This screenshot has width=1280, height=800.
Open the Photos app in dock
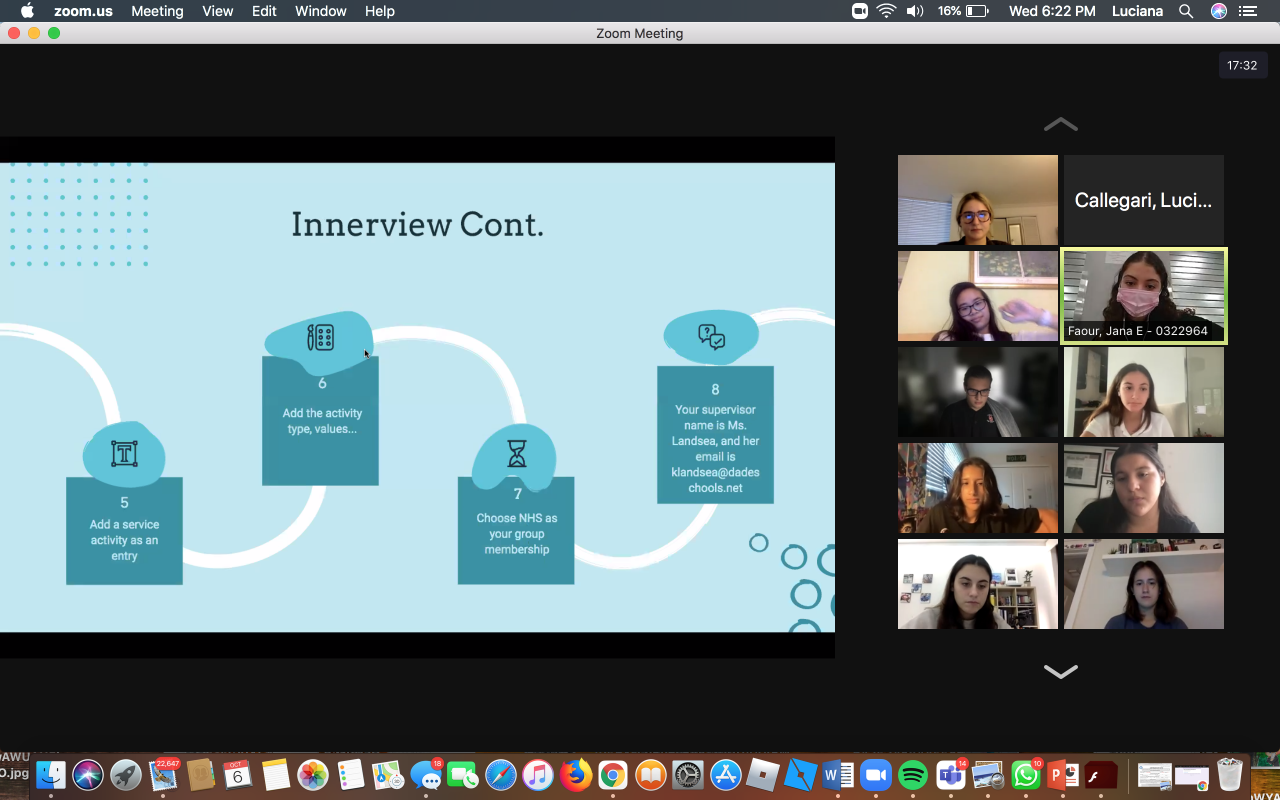[313, 775]
